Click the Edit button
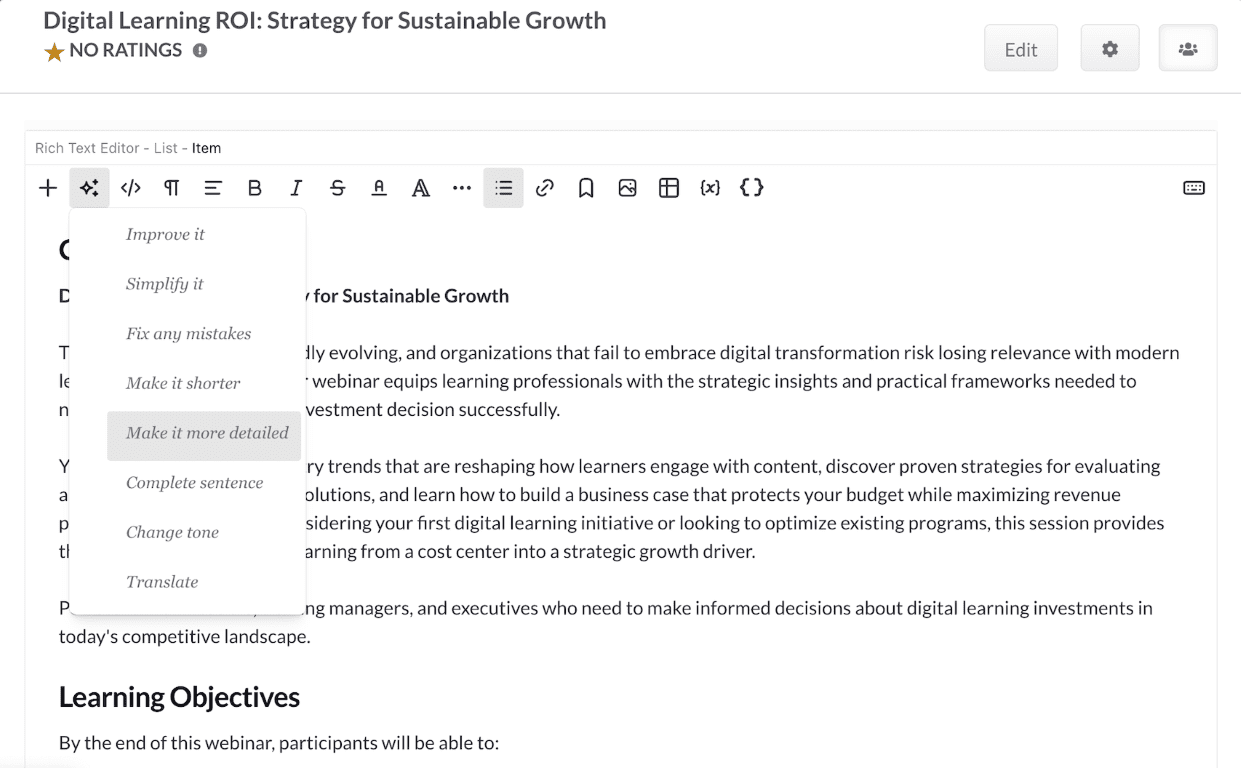This screenshot has width=1241, height=768. pos(1021,49)
